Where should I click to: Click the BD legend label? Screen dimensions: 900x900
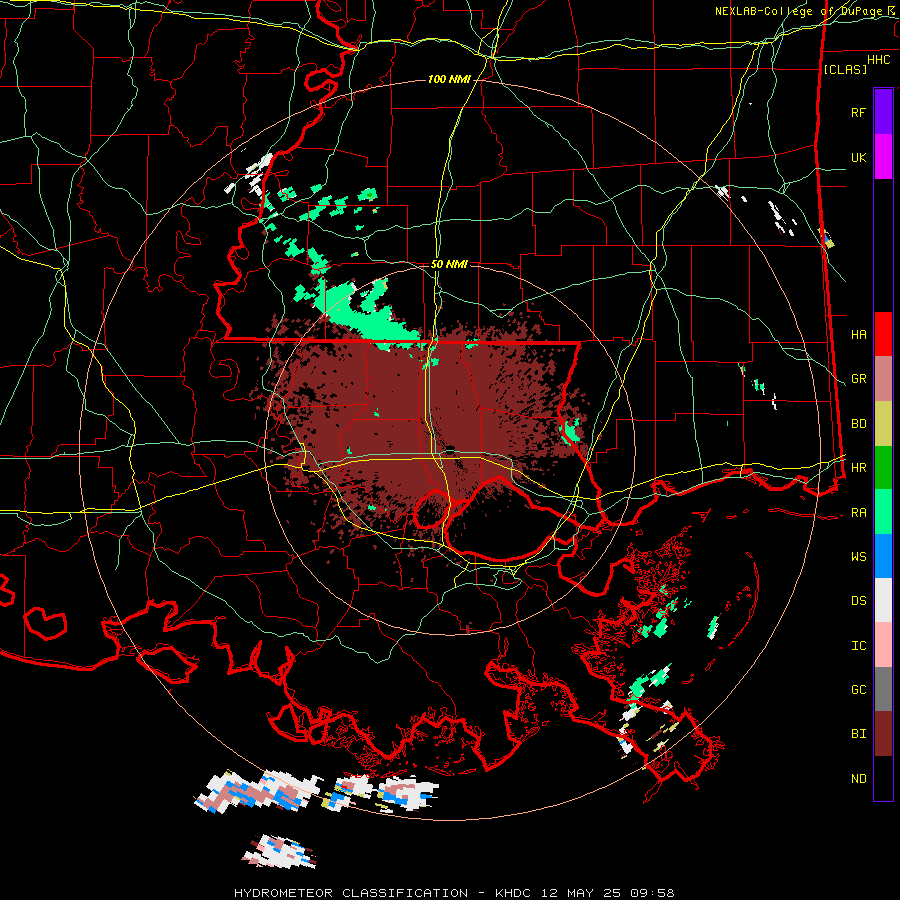(858, 424)
